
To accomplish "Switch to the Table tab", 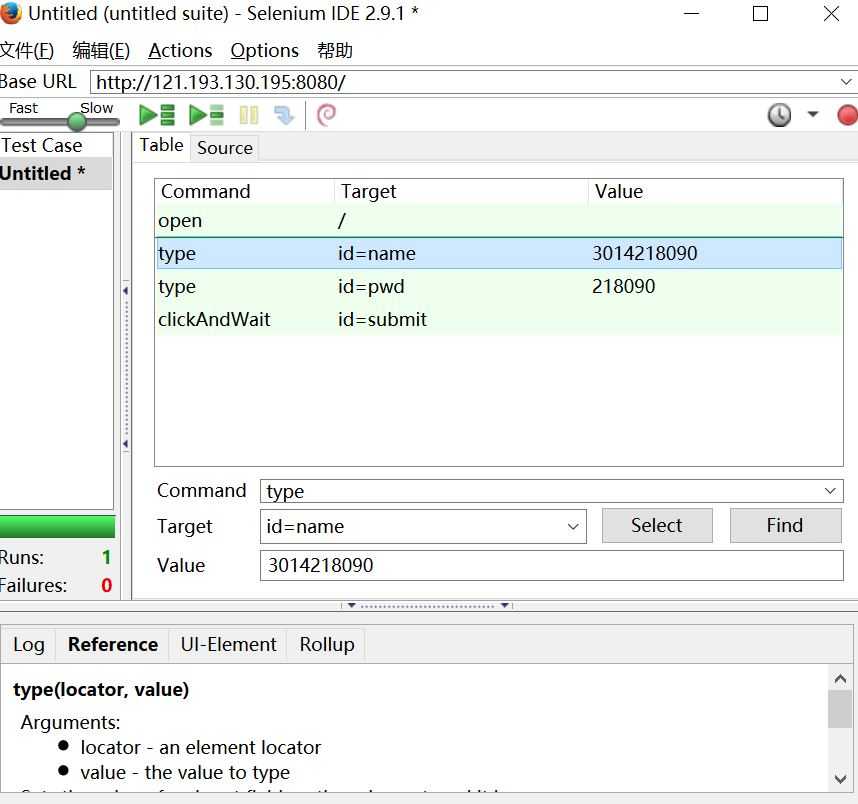I will [161, 146].
